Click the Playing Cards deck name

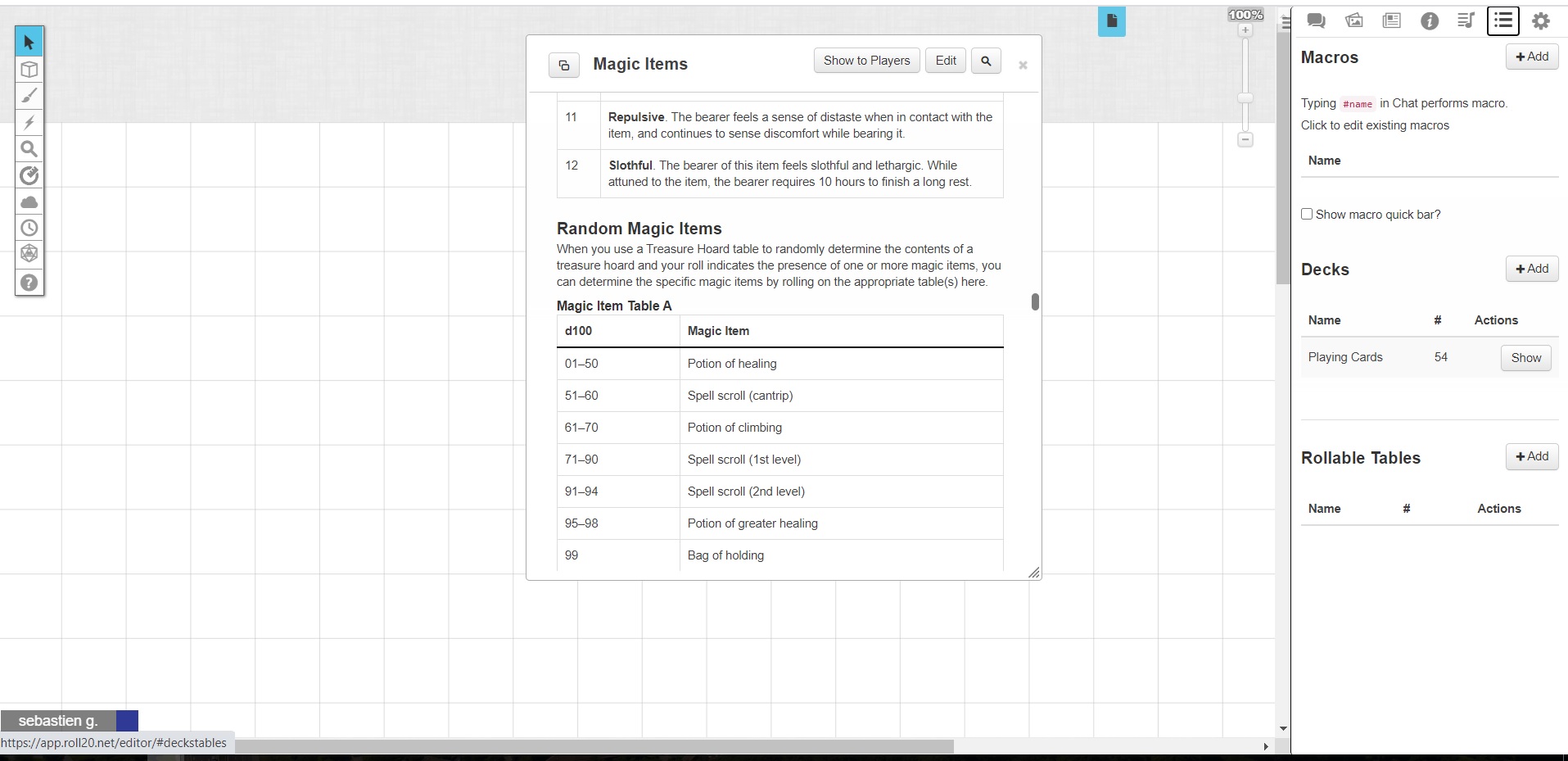pos(1345,357)
